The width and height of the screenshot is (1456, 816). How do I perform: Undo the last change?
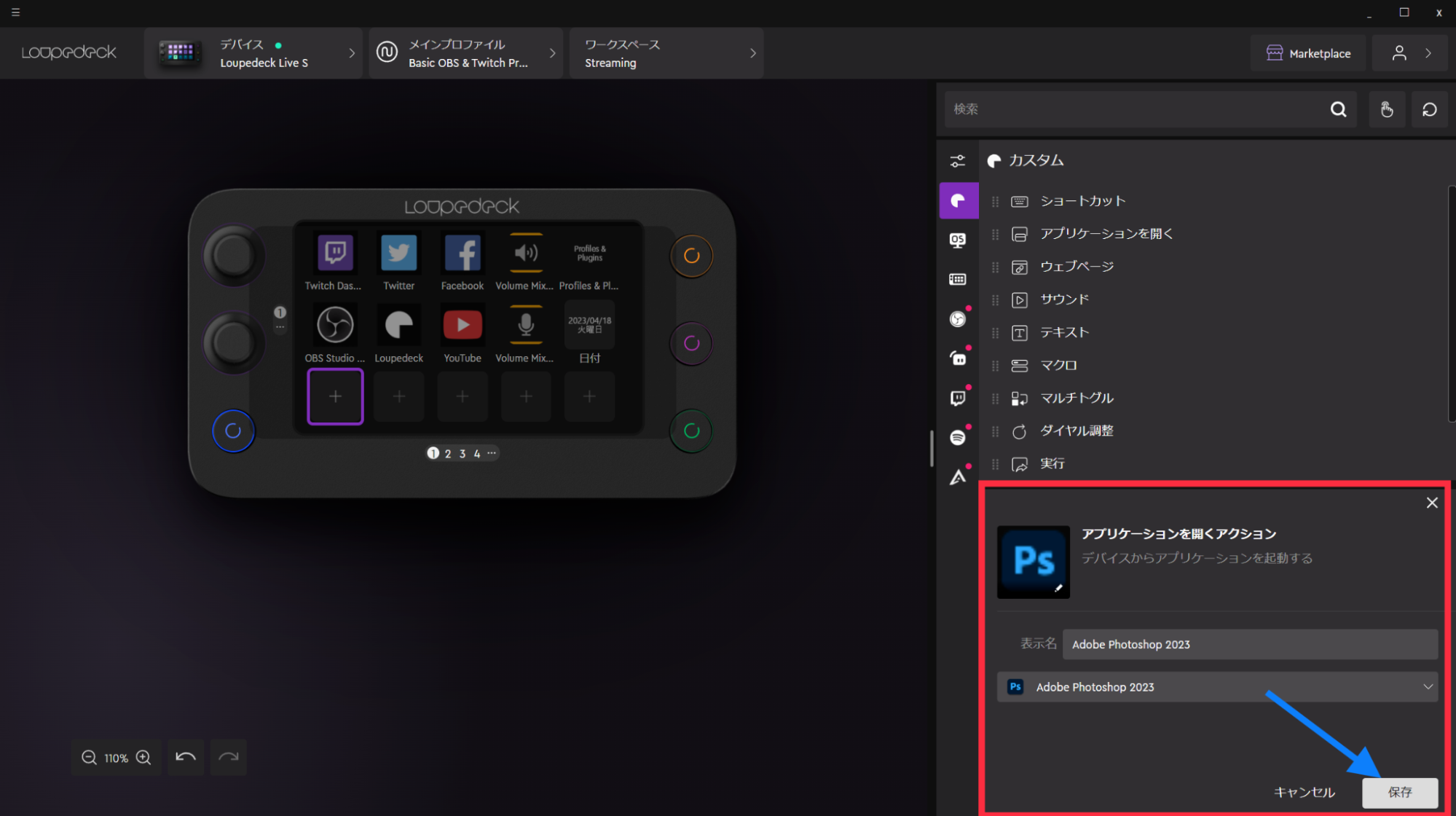click(186, 758)
